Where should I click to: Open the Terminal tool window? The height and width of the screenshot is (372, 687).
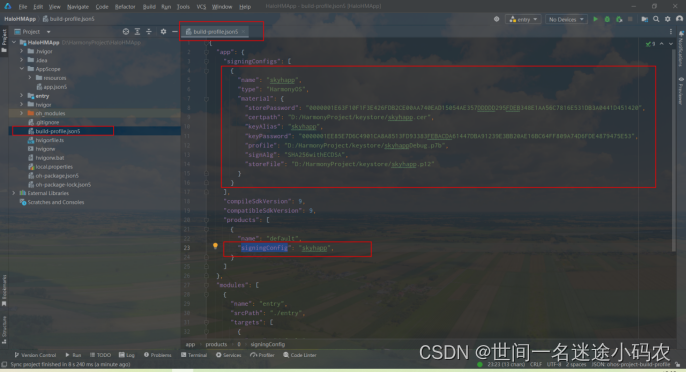[194, 355]
